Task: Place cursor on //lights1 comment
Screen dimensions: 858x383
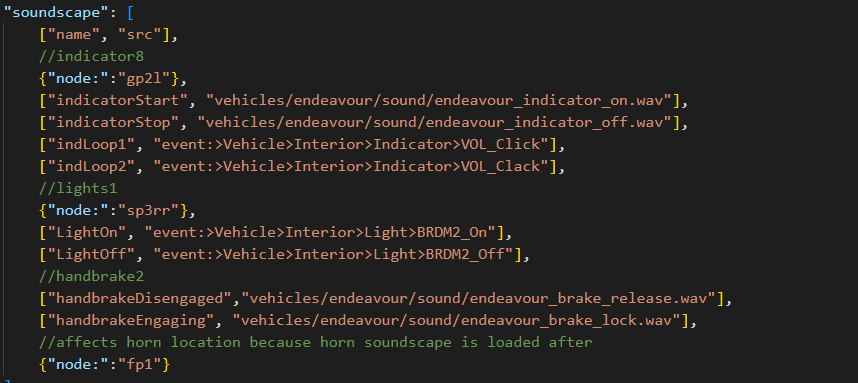Action: [78, 189]
